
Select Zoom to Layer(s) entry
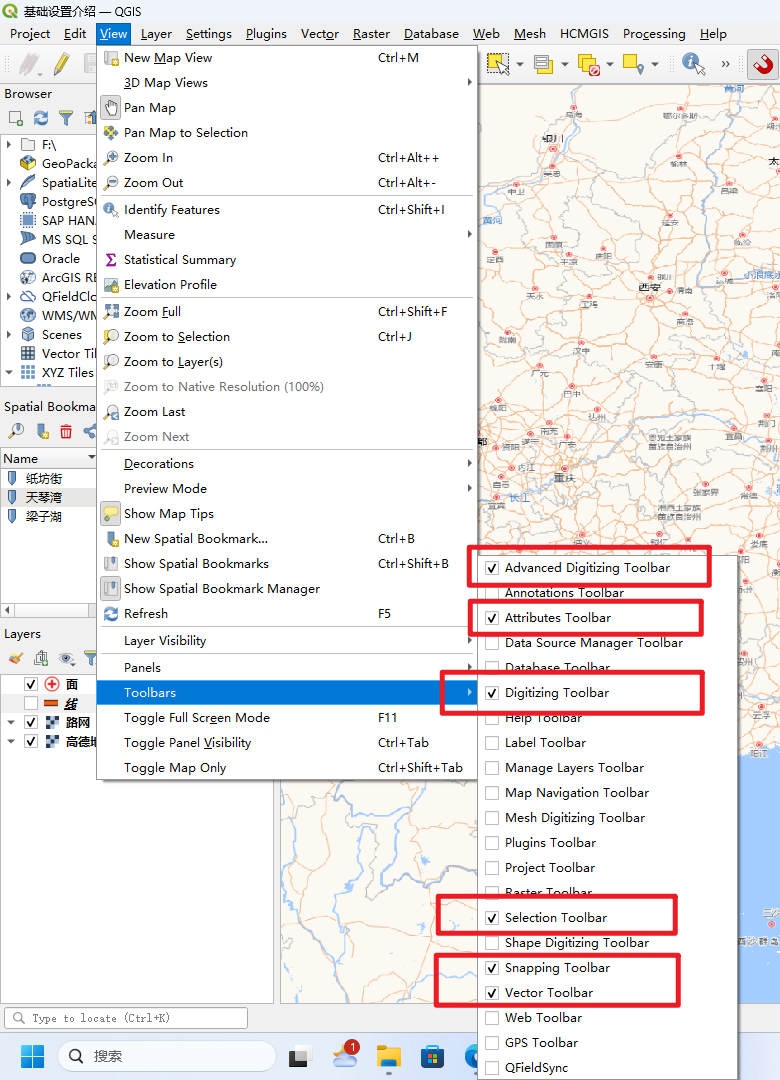coord(287,362)
